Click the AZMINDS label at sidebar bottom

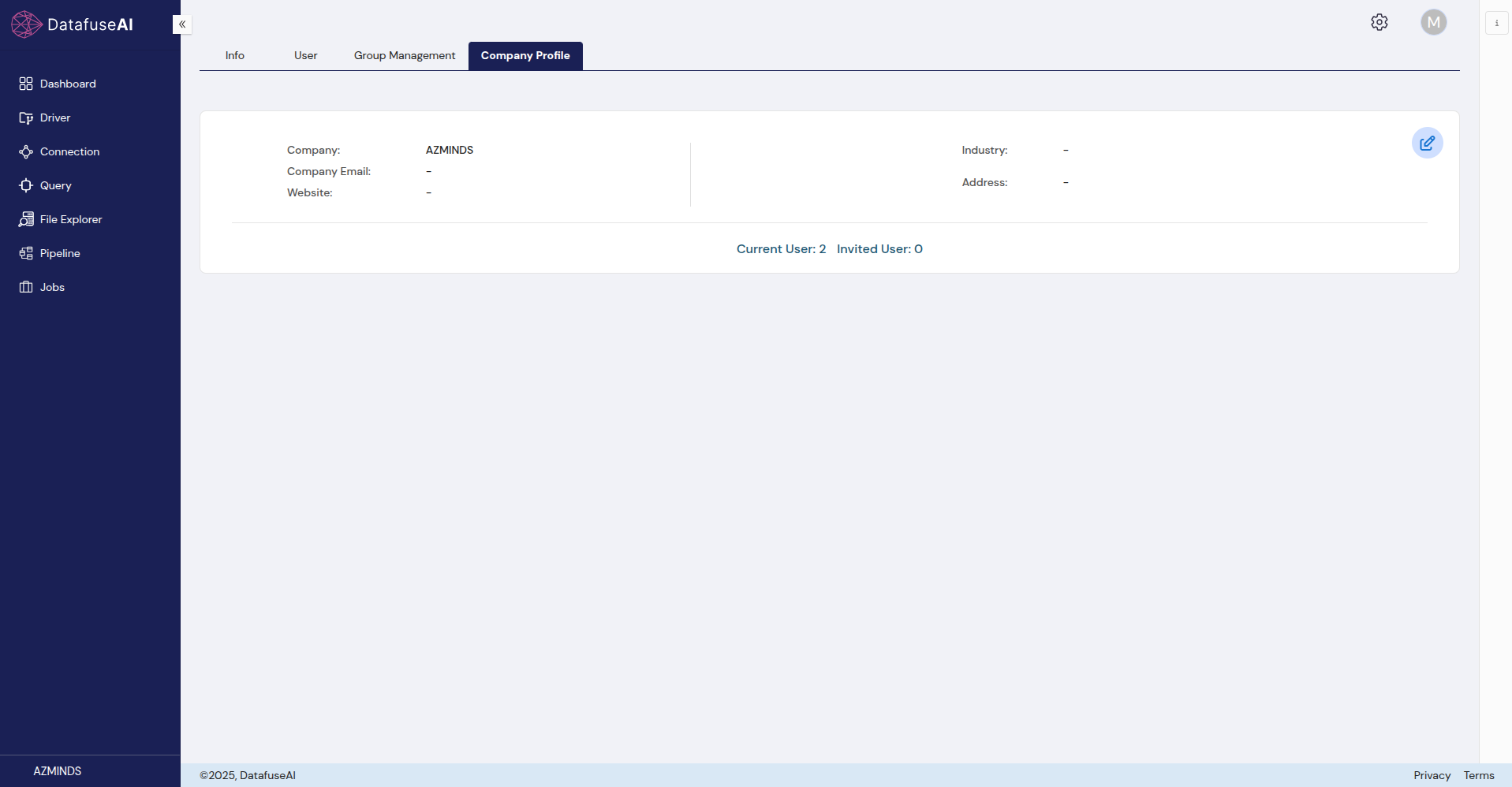[x=56, y=770]
